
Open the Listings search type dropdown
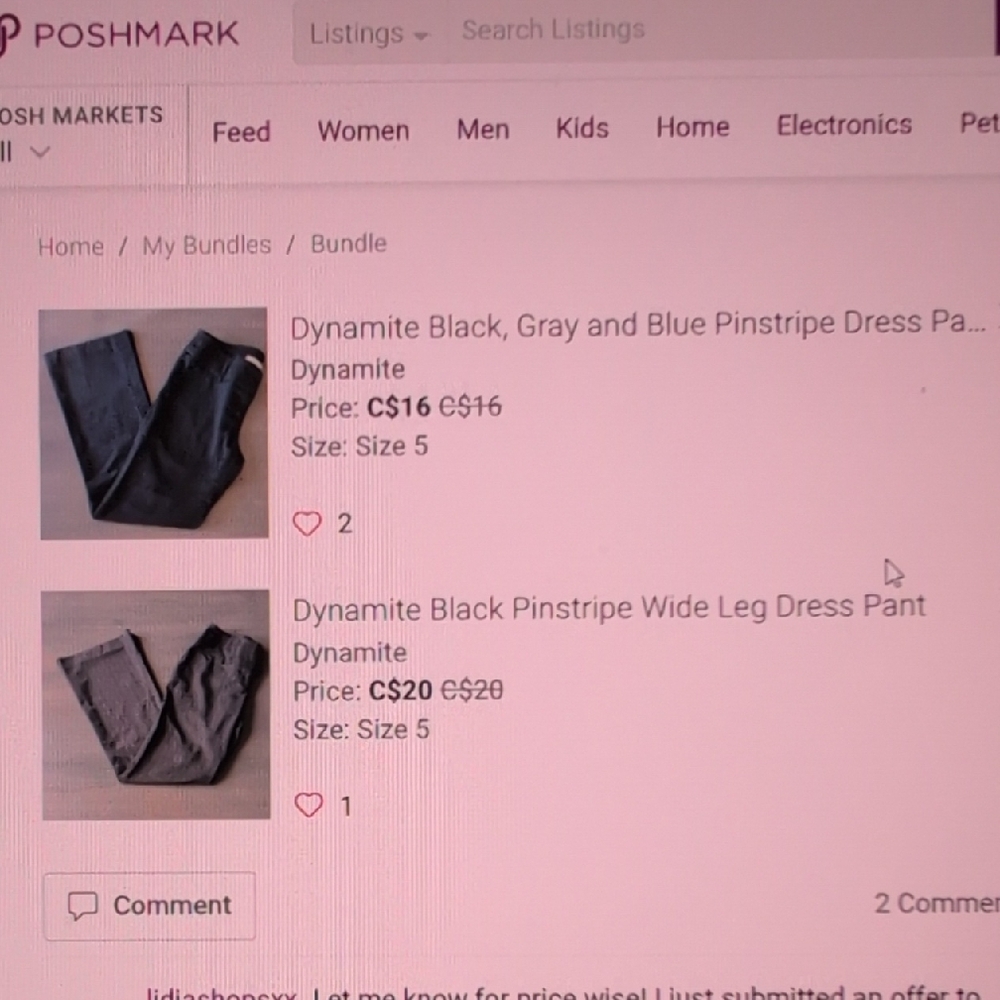[x=368, y=34]
